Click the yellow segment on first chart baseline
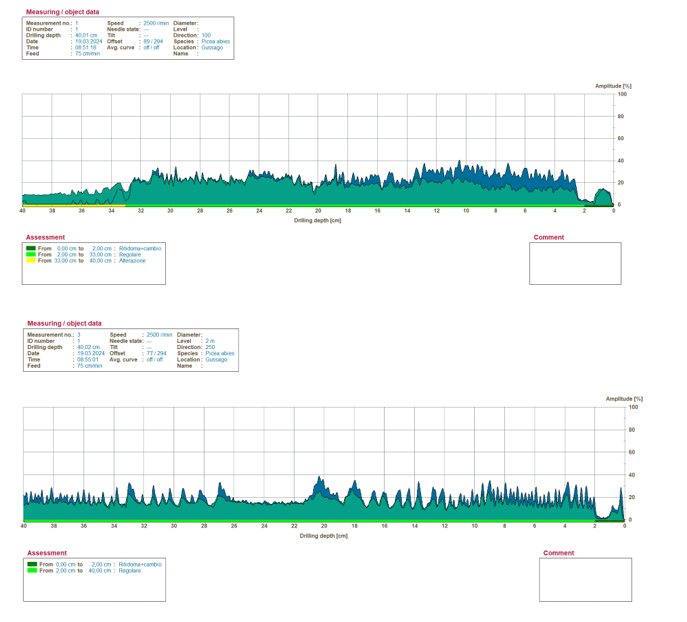 point(74,205)
